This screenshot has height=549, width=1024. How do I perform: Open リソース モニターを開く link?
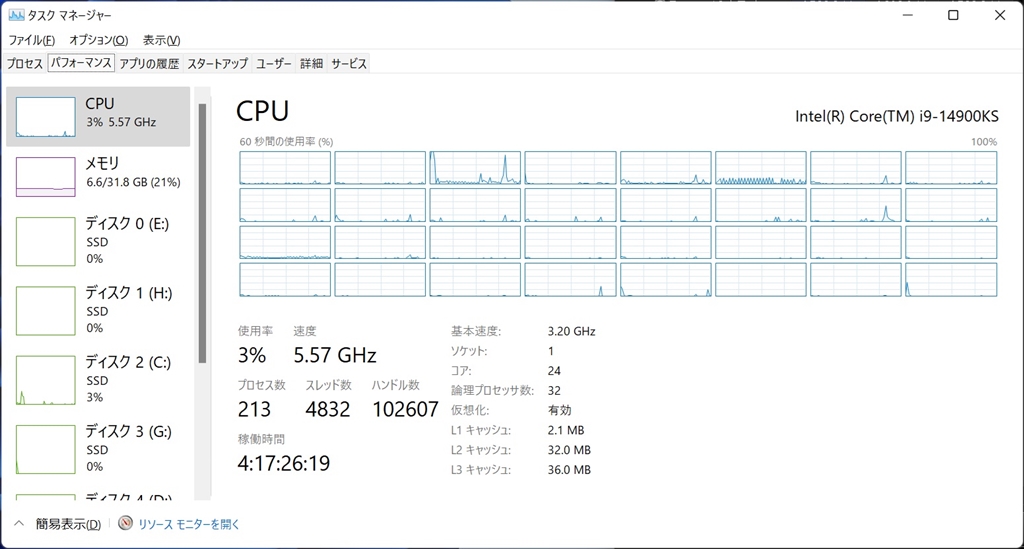(189, 524)
